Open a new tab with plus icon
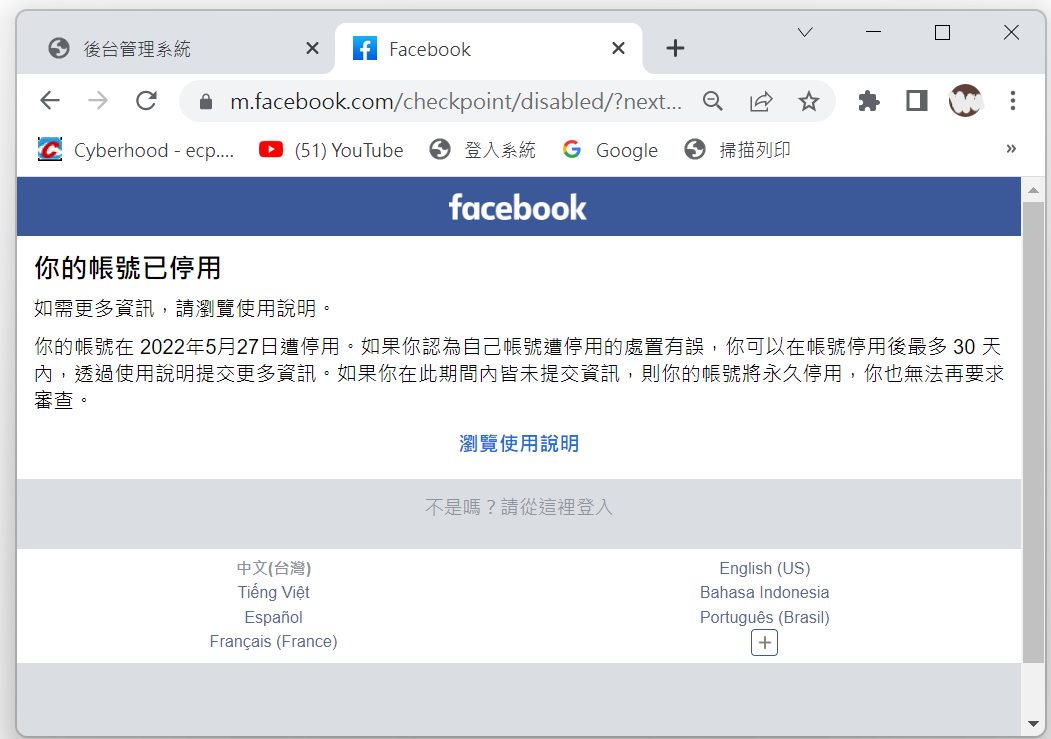Screen dimensions: 1051x739 (675, 48)
